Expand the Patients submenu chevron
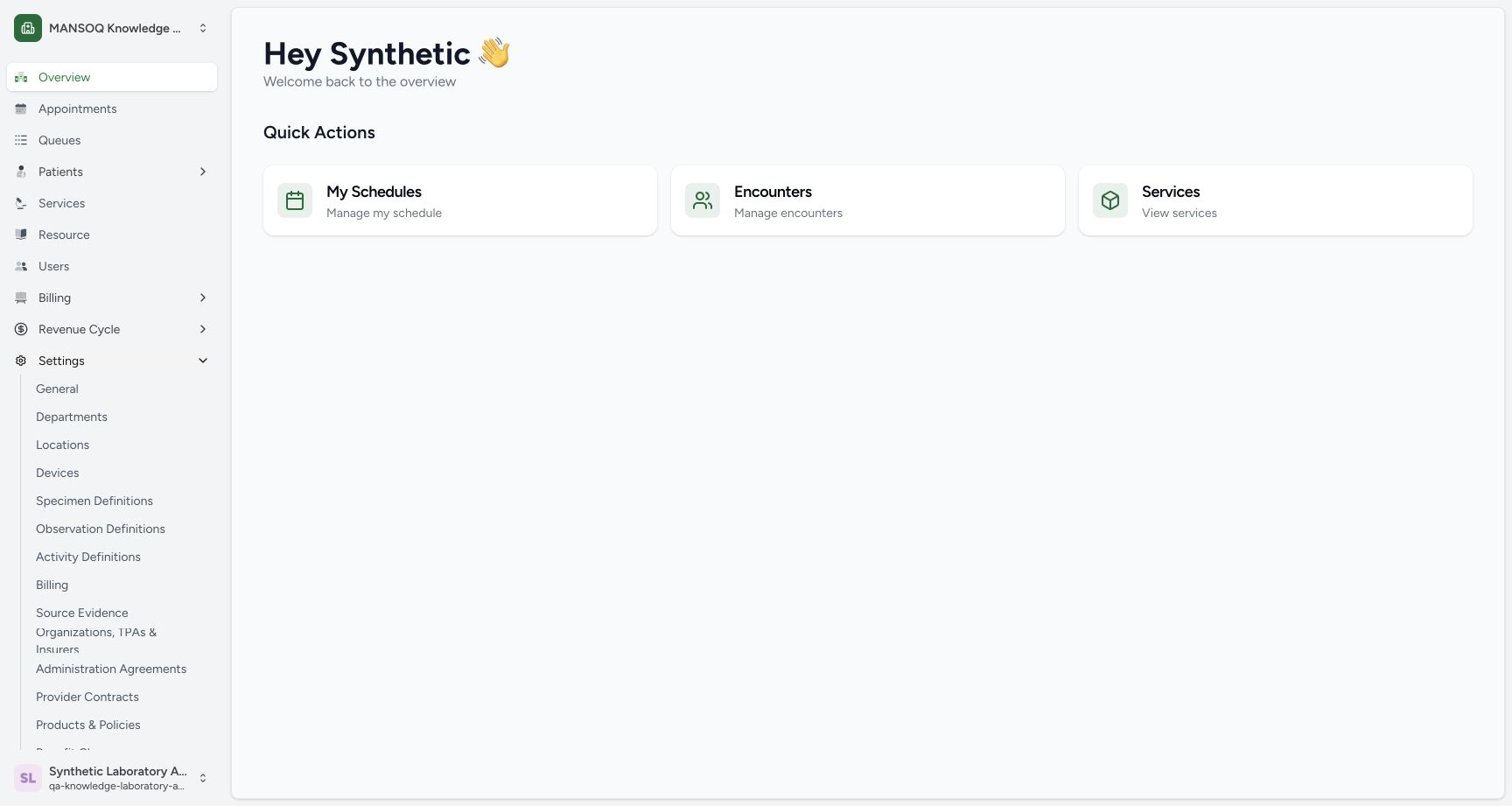 [x=203, y=172]
